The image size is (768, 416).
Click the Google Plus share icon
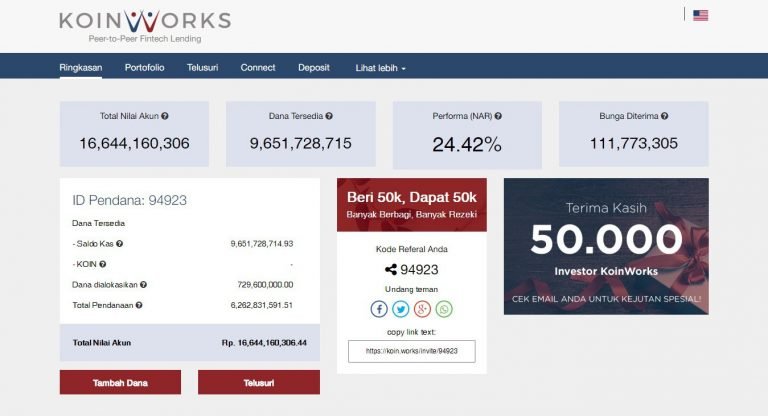(x=422, y=309)
